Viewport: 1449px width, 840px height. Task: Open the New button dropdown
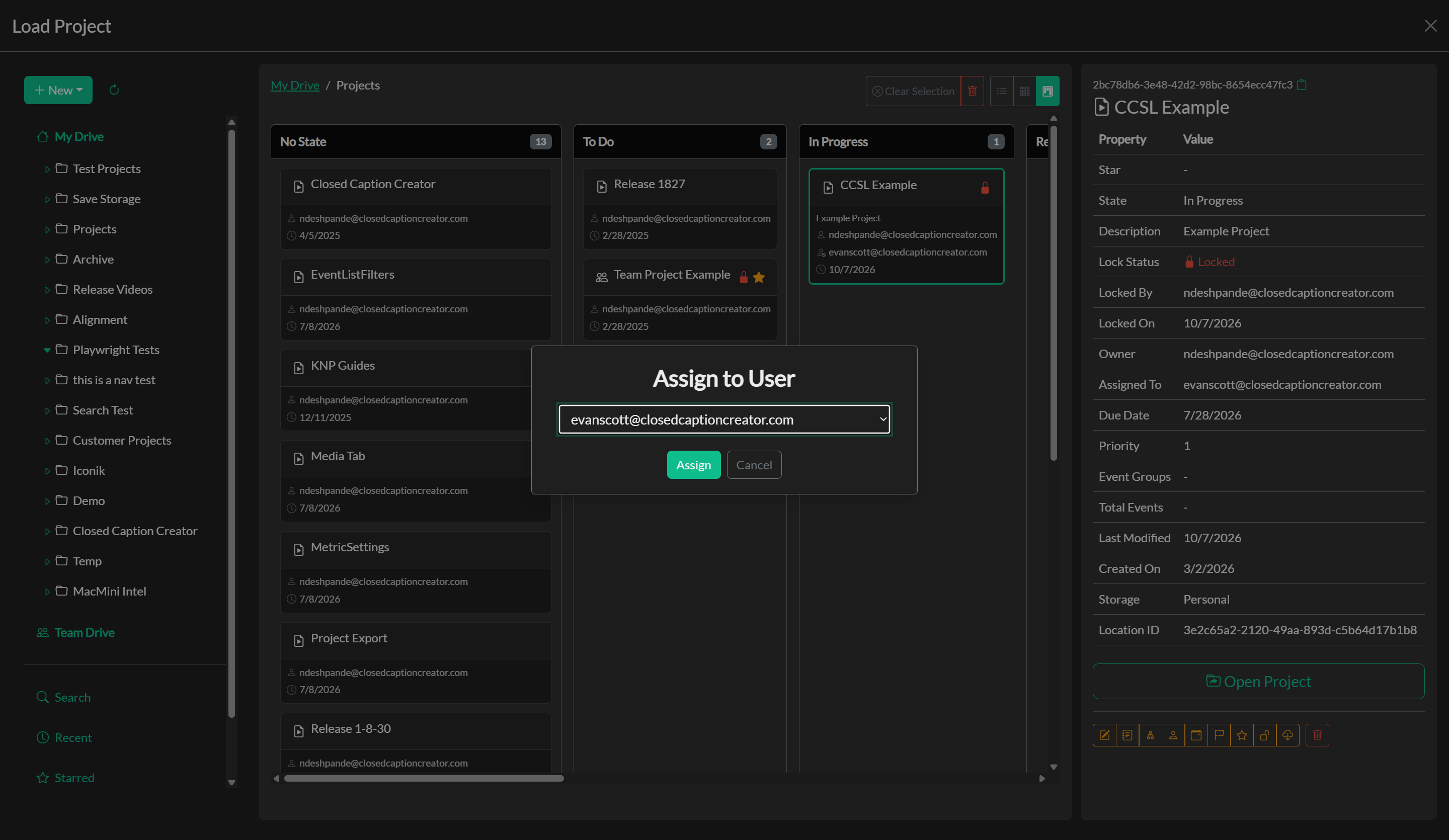58,90
